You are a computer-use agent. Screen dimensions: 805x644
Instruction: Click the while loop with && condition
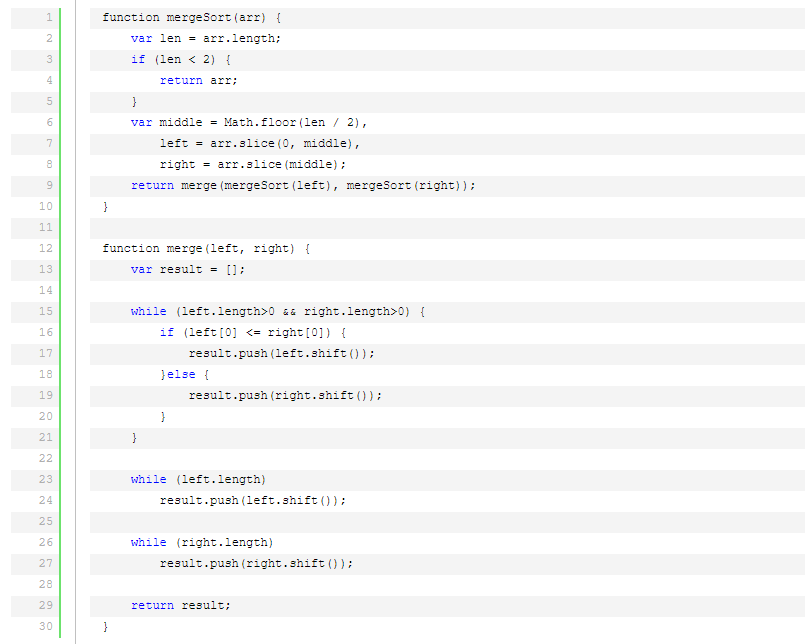pyautogui.click(x=278, y=311)
